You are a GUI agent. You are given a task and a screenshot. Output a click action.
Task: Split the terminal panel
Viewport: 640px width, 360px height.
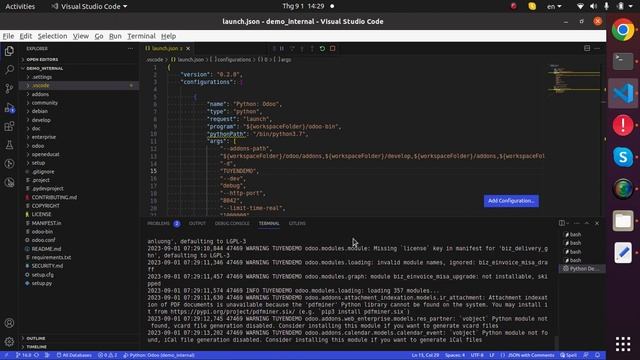point(562,223)
